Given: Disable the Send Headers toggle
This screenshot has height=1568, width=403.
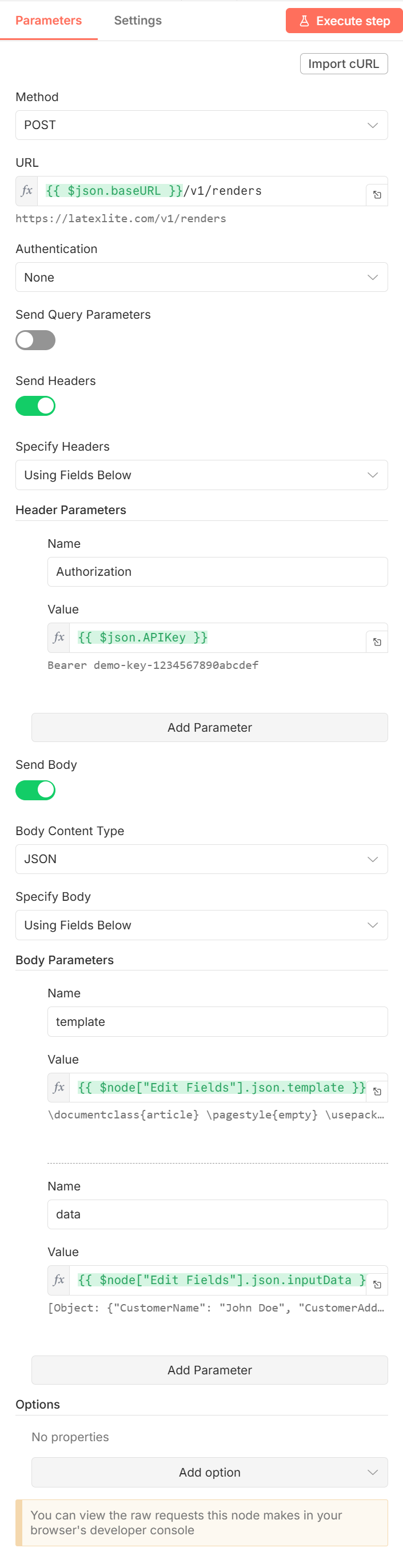Looking at the screenshot, I should pos(35,406).
